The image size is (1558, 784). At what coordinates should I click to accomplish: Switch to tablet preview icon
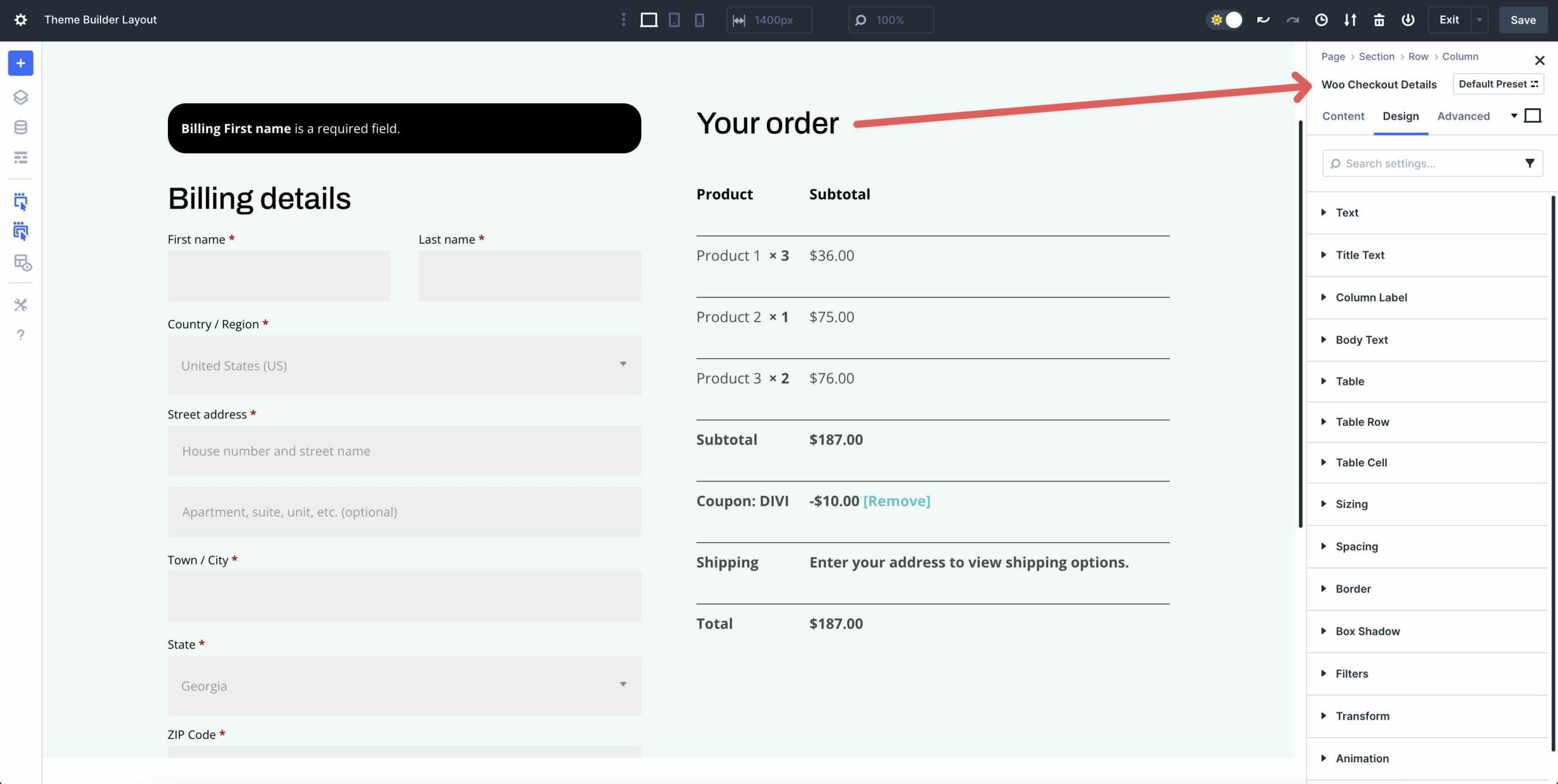pyautogui.click(x=674, y=19)
